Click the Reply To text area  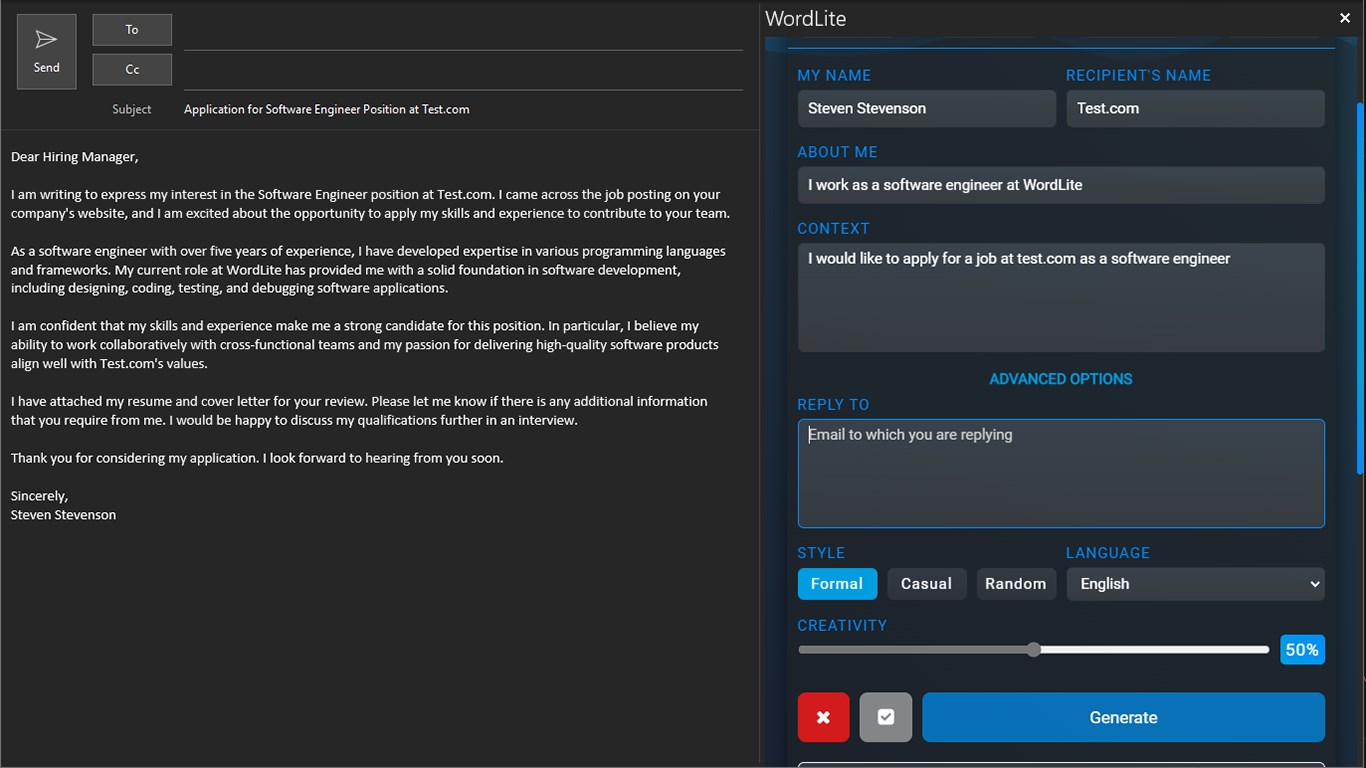[x=1061, y=473]
